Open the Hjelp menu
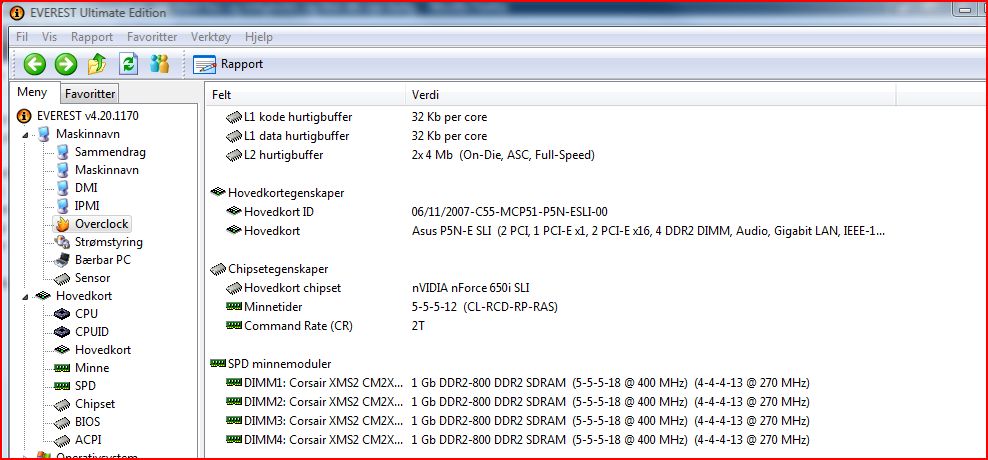The height and width of the screenshot is (460, 988). coord(259,37)
